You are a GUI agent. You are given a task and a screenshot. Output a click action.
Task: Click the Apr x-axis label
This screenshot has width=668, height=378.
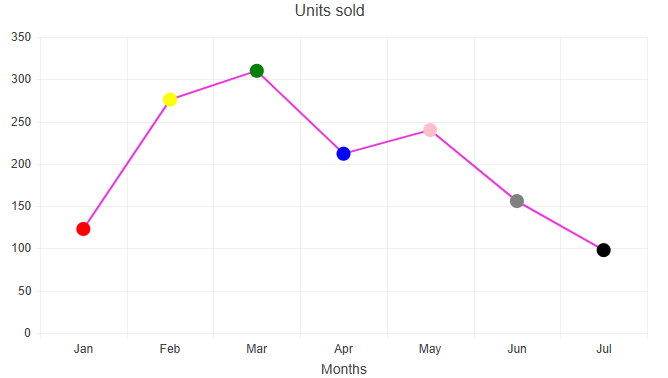pos(343,349)
